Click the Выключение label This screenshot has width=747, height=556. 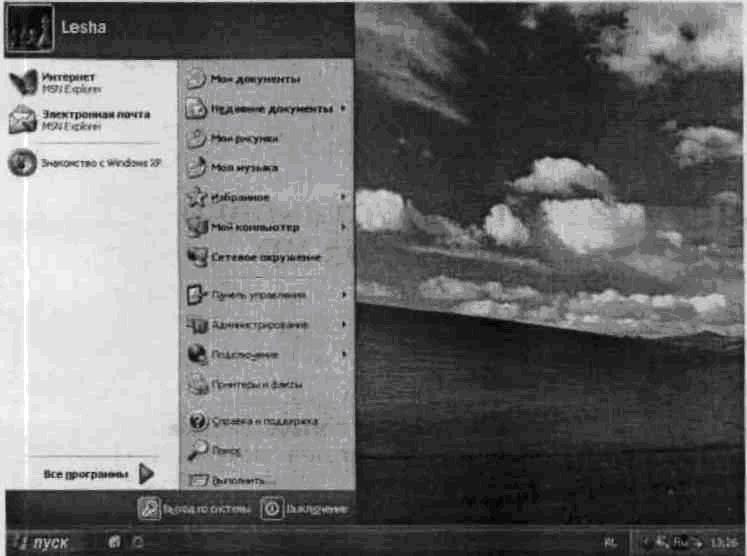click(x=316, y=509)
